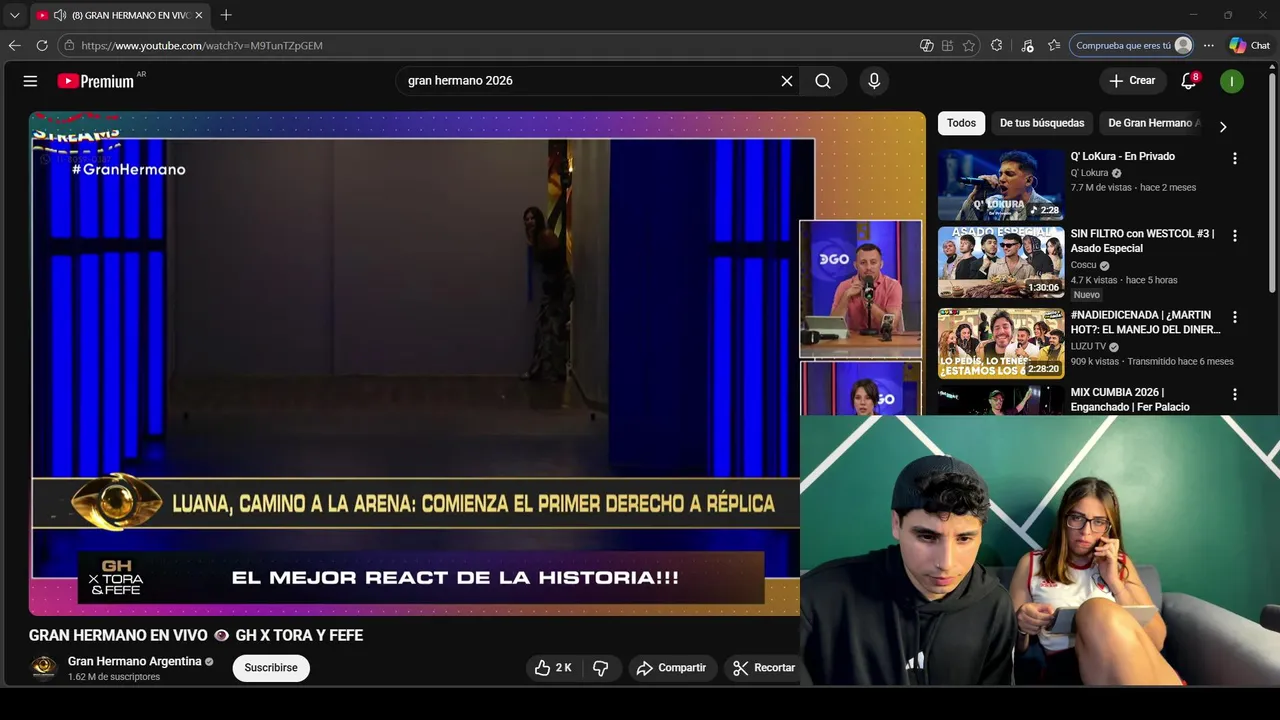This screenshot has width=1280, height=720.
Task: Select the De tus búsquedas chip
Action: (1042, 123)
